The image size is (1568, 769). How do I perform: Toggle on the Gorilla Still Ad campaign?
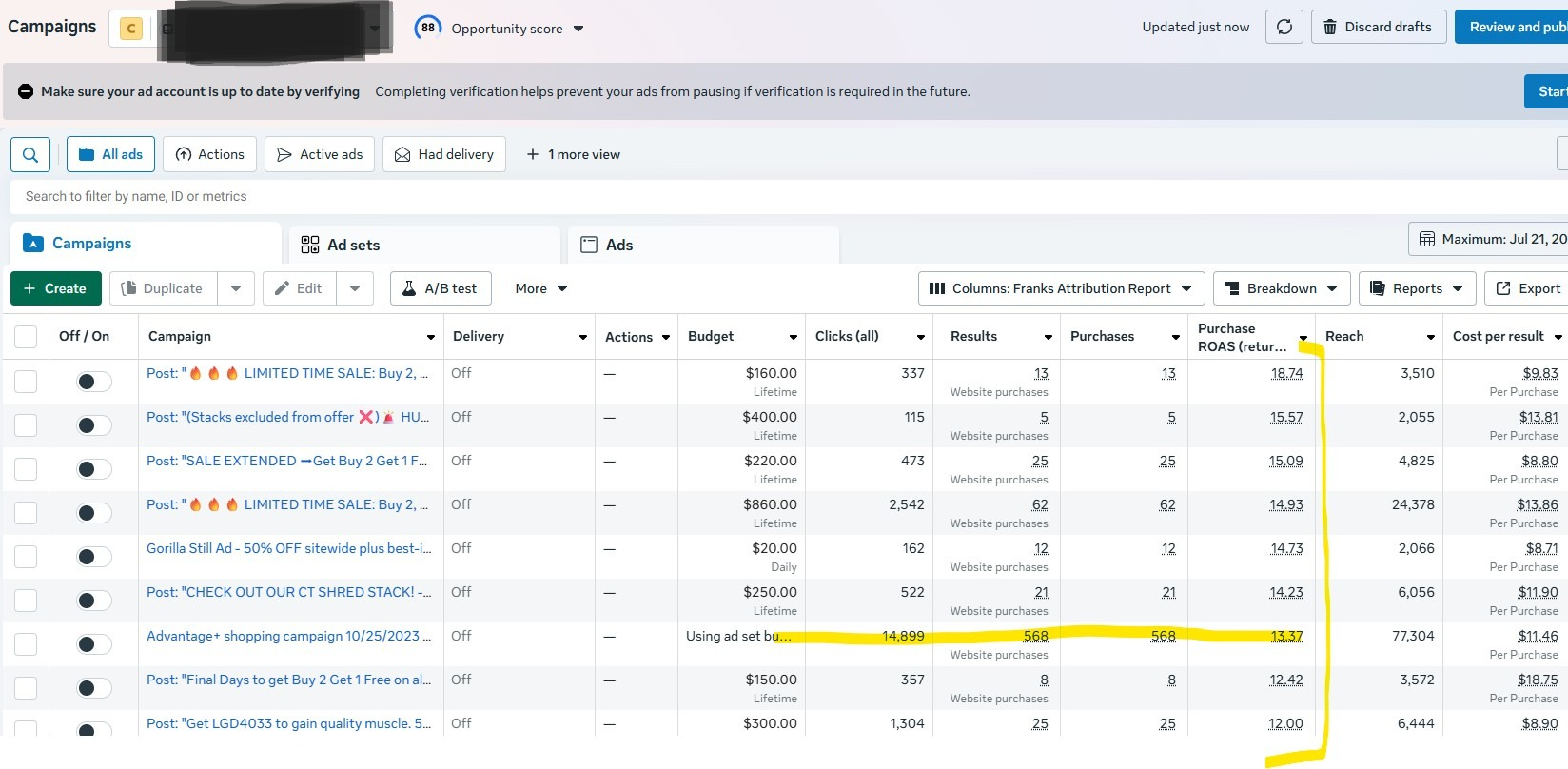point(94,557)
